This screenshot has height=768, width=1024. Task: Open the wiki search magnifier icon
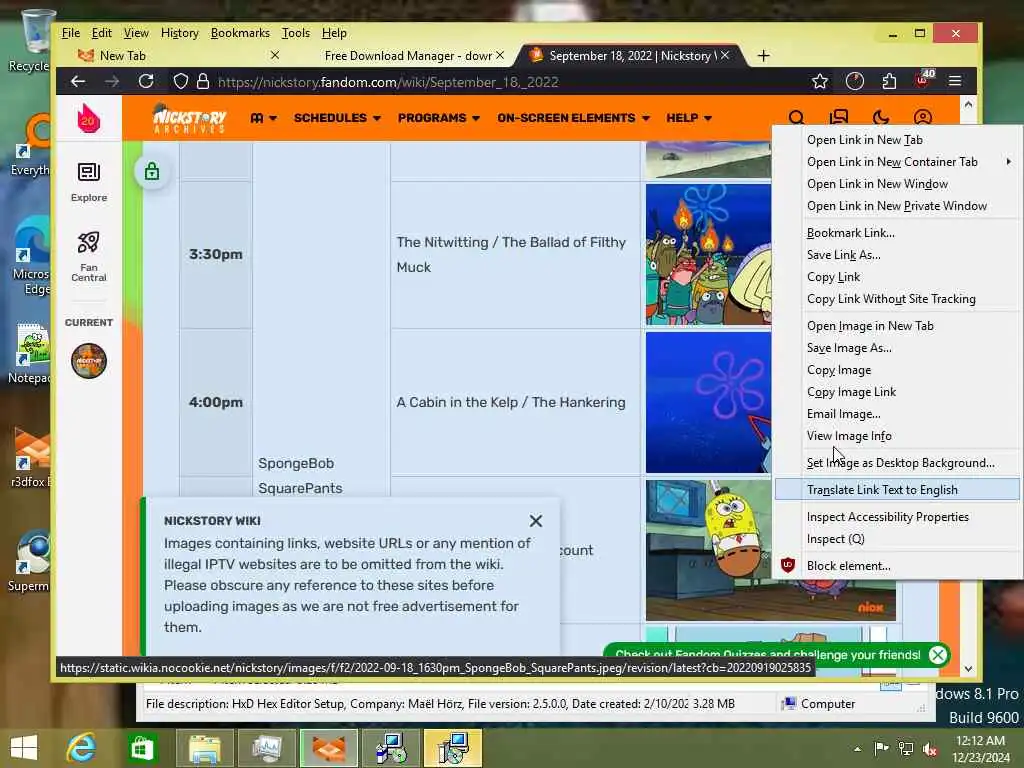click(x=796, y=118)
